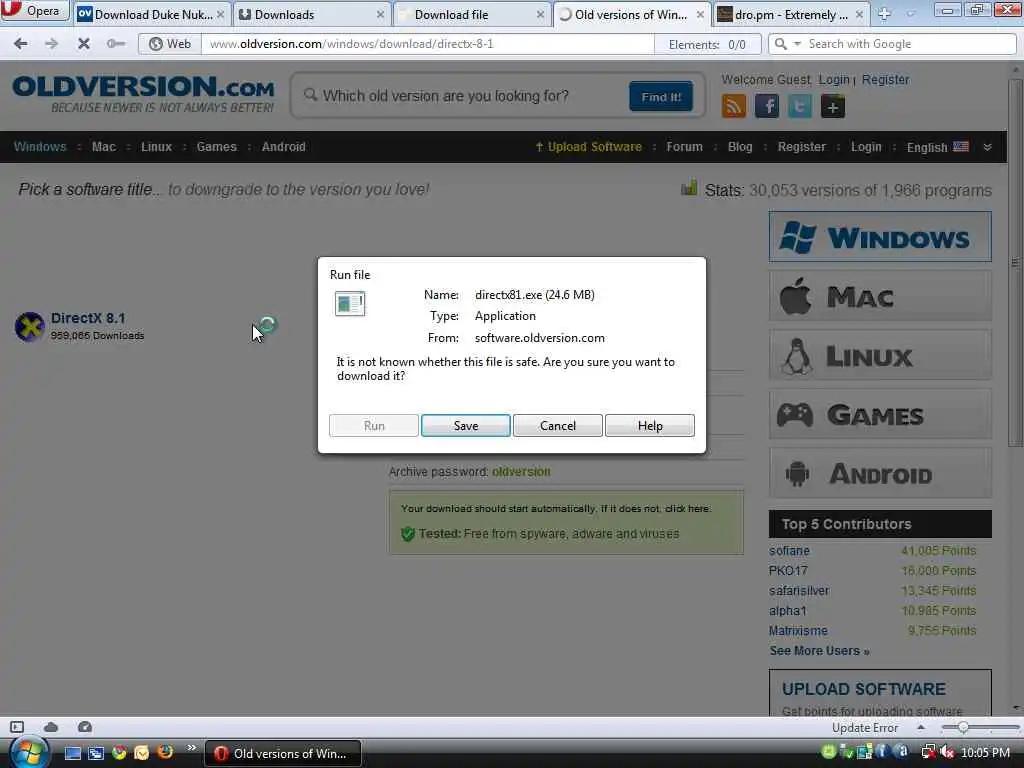Close the Download file tab
This screenshot has height=768, width=1024.
540,14
